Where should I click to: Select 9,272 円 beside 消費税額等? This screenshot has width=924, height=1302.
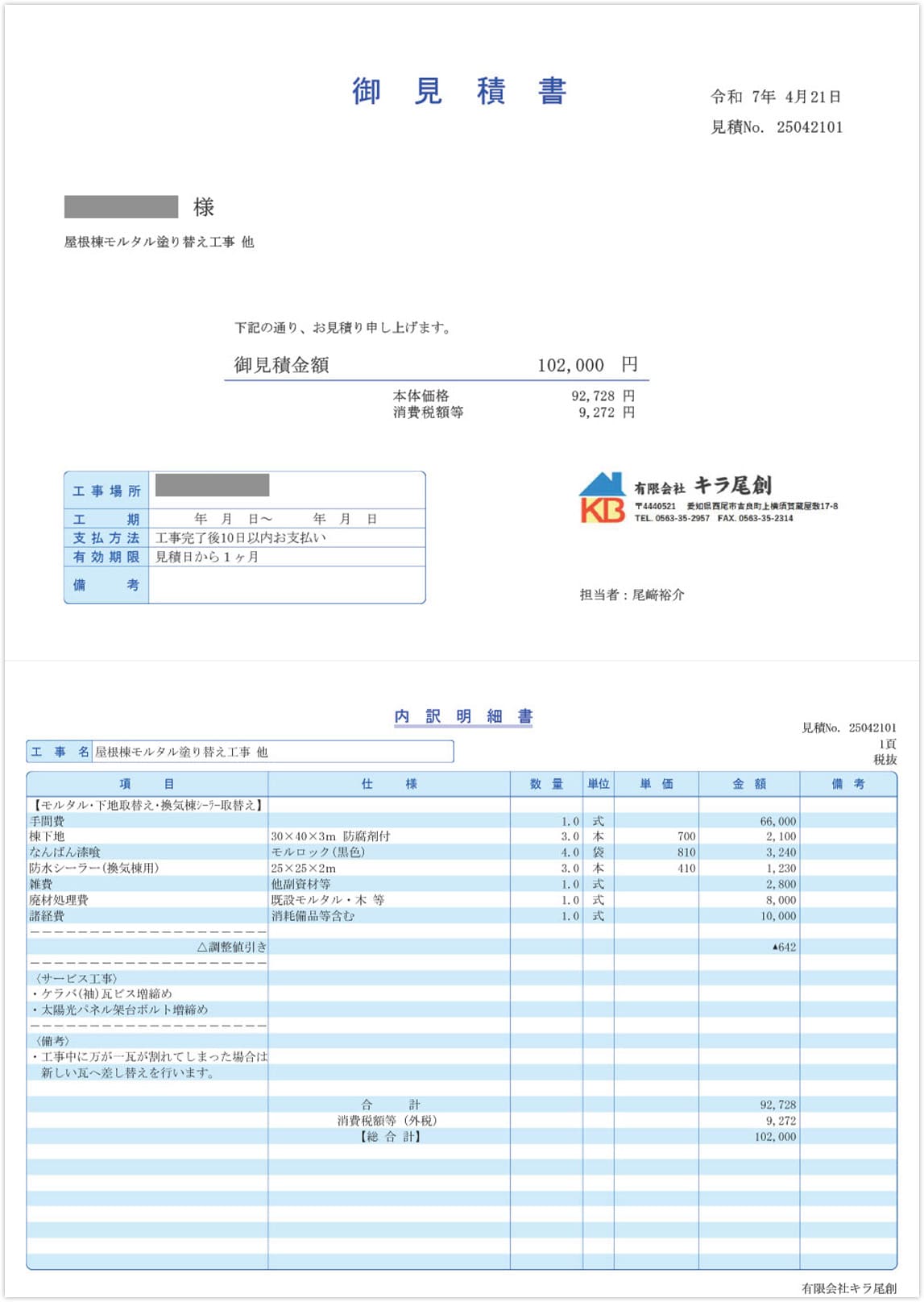pos(606,413)
